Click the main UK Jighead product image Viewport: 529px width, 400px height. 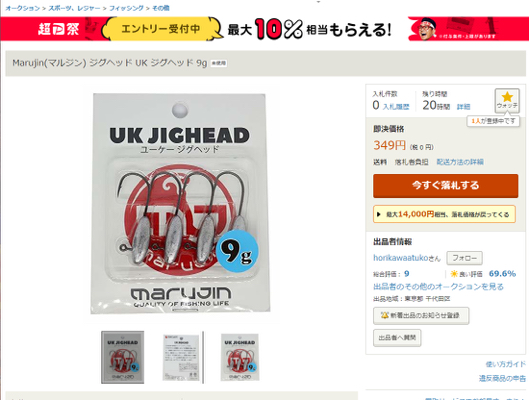[180, 203]
